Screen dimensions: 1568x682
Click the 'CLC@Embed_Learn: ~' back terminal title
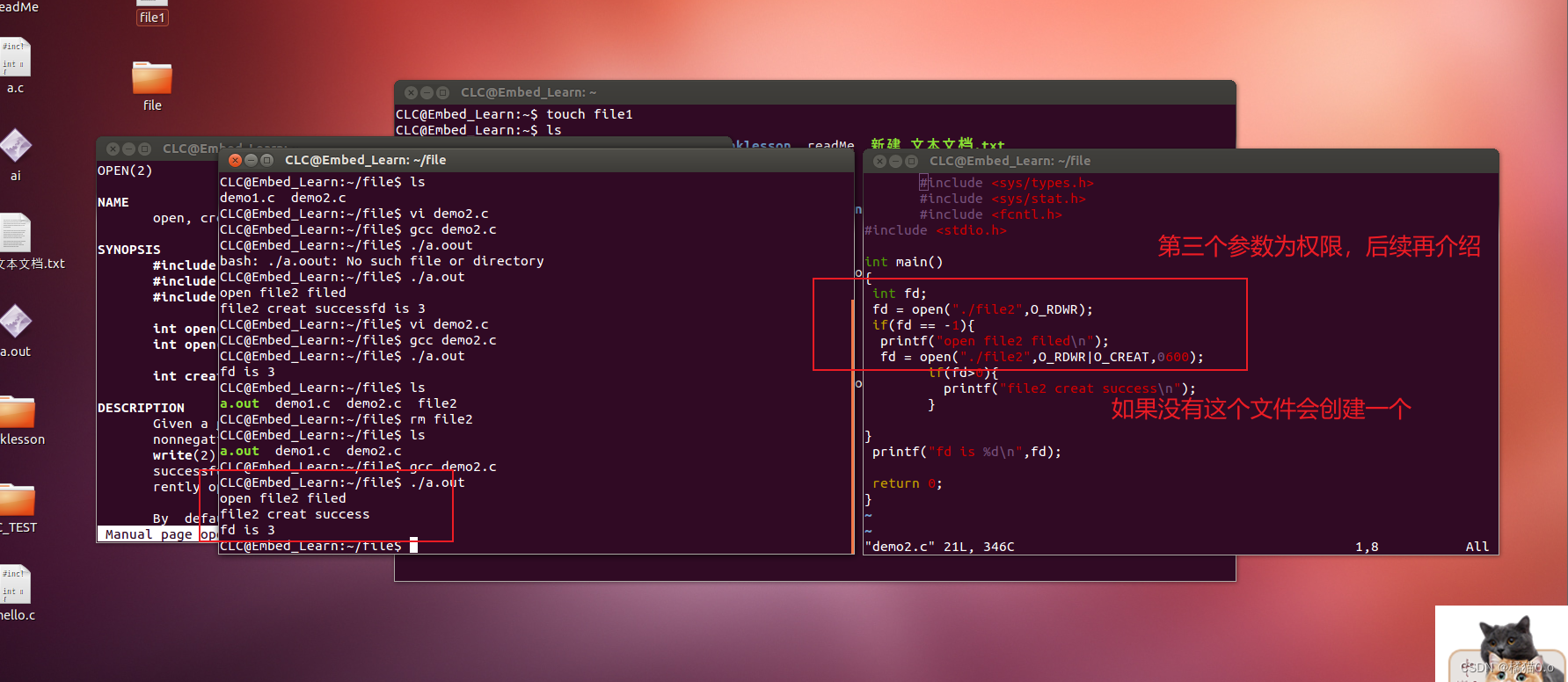click(528, 92)
